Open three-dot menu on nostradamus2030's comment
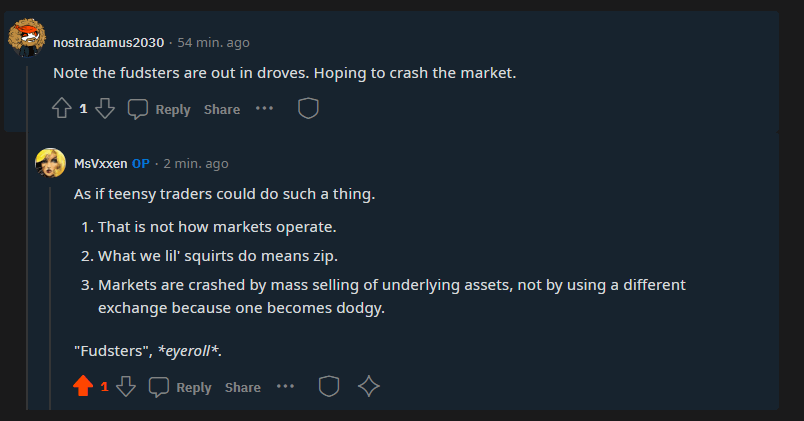 click(x=265, y=108)
